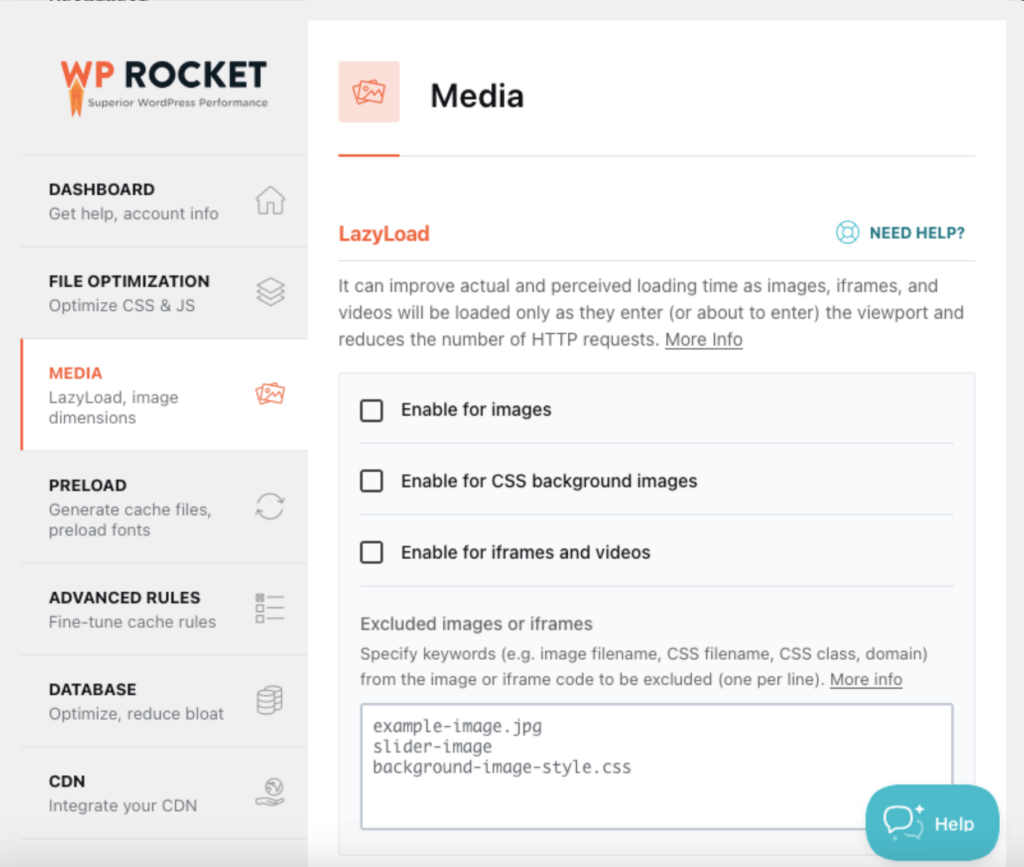Image resolution: width=1024 pixels, height=867 pixels.
Task: Click the File Optimization layers icon
Action: [270, 292]
